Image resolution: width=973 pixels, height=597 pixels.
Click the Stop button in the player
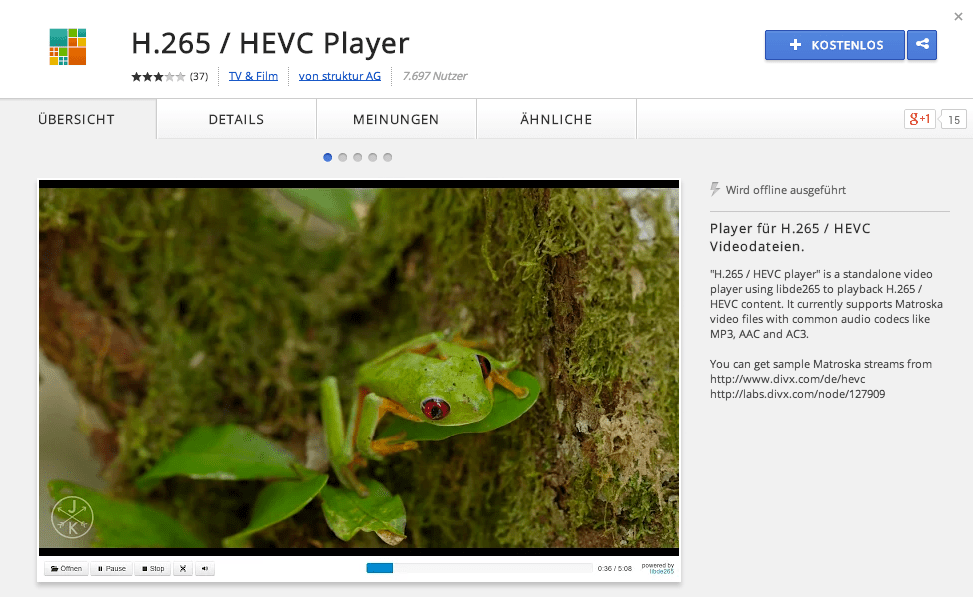coord(153,568)
